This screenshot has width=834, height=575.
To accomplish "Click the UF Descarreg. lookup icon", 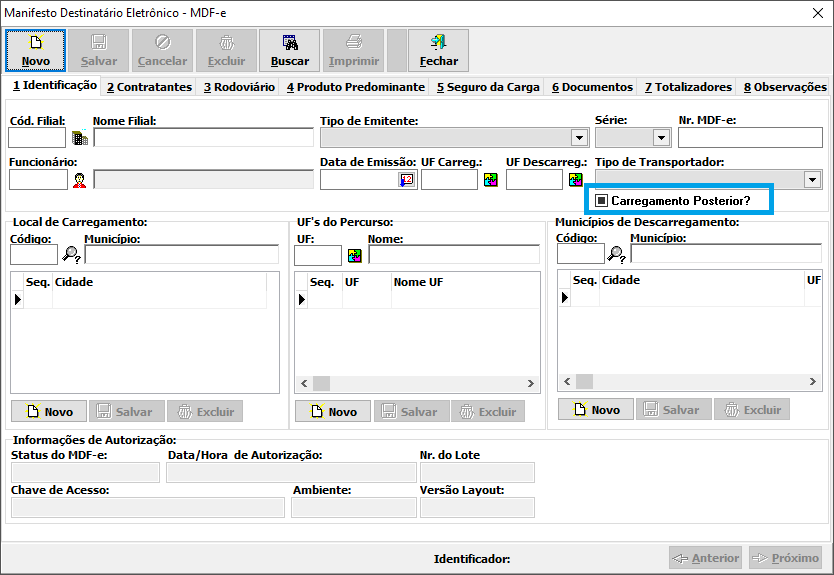I will [x=576, y=180].
